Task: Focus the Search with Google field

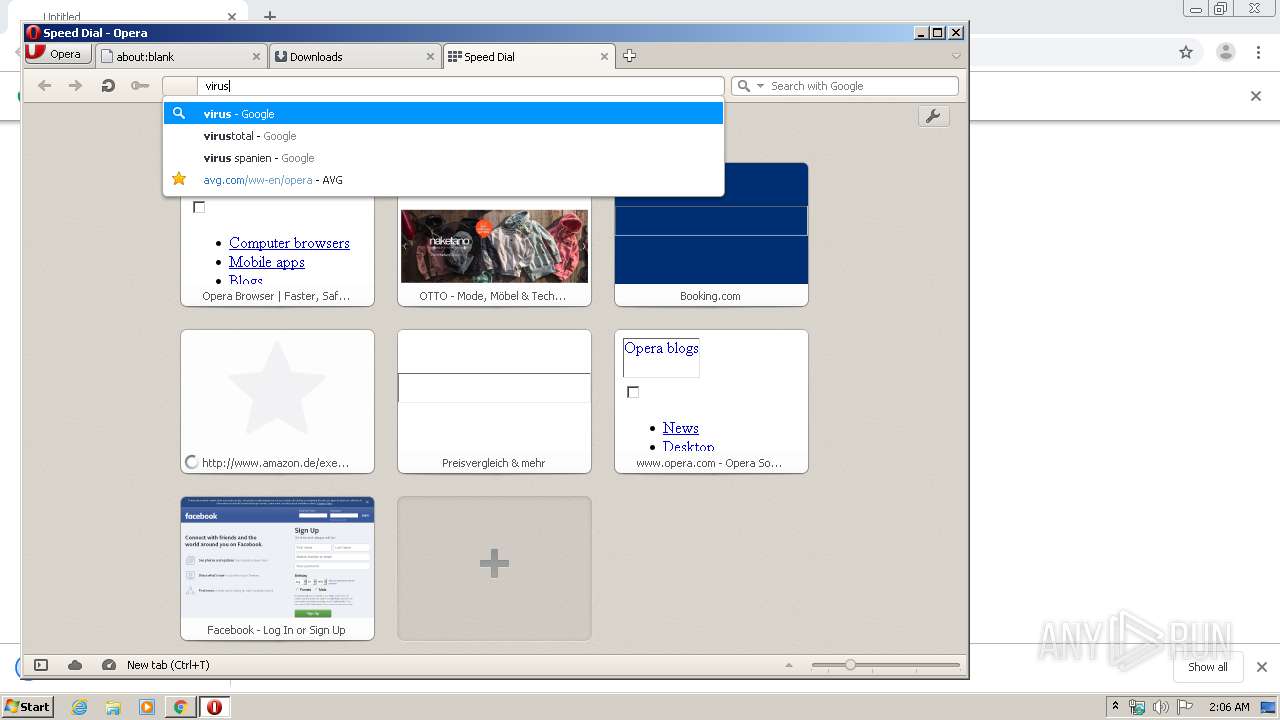Action: tap(862, 86)
